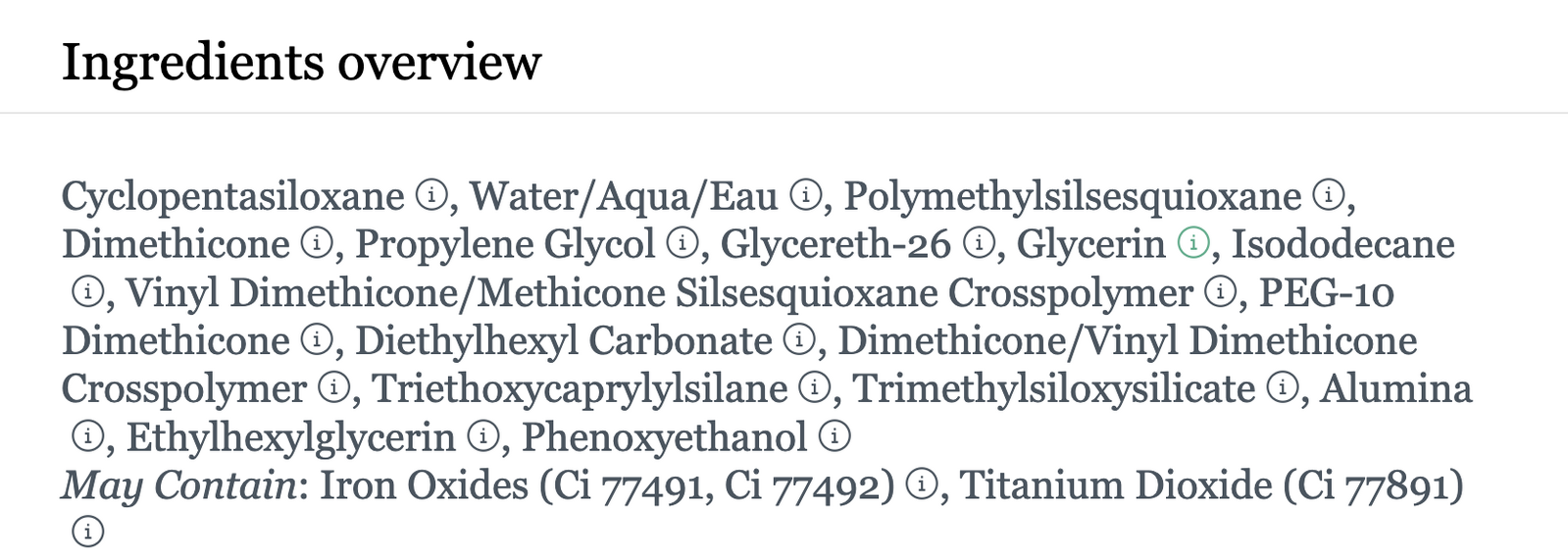Select the Diethylhexyl Carbonate ingredient
Image resolution: width=1568 pixels, height=559 pixels.
click(x=564, y=341)
